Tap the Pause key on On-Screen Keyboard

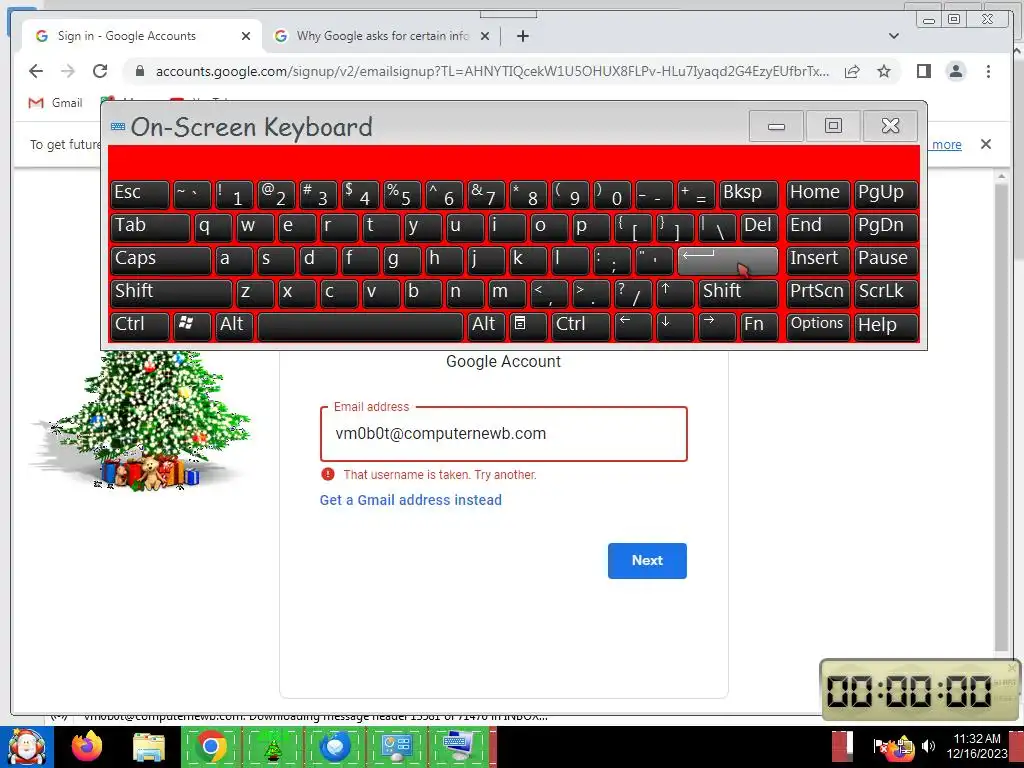(886, 259)
